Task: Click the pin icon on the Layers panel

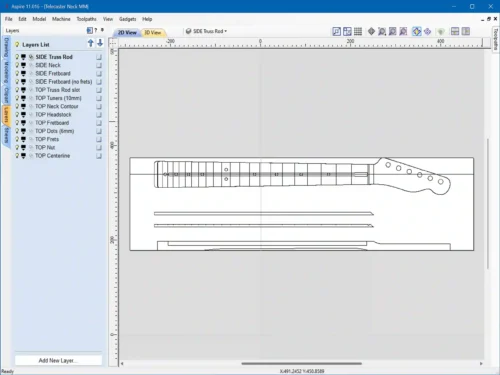Action: coord(102,30)
